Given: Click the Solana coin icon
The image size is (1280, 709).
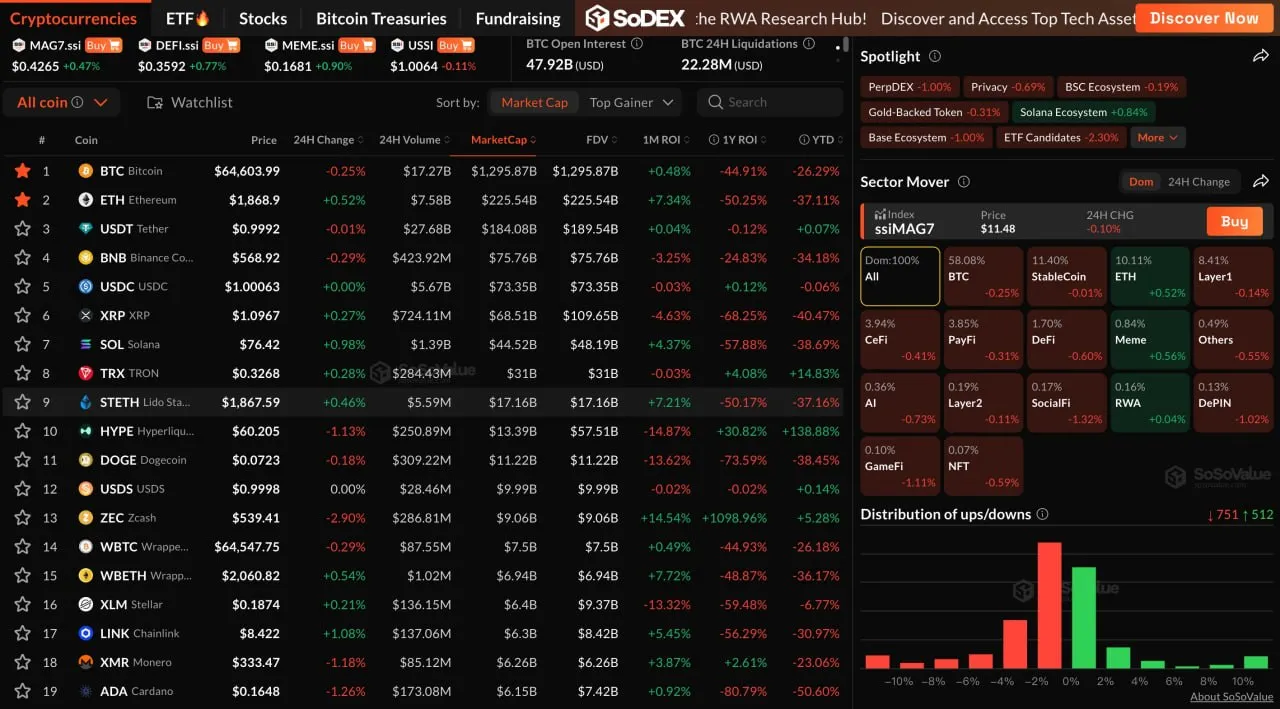Looking at the screenshot, I should pyautogui.click(x=86, y=345).
